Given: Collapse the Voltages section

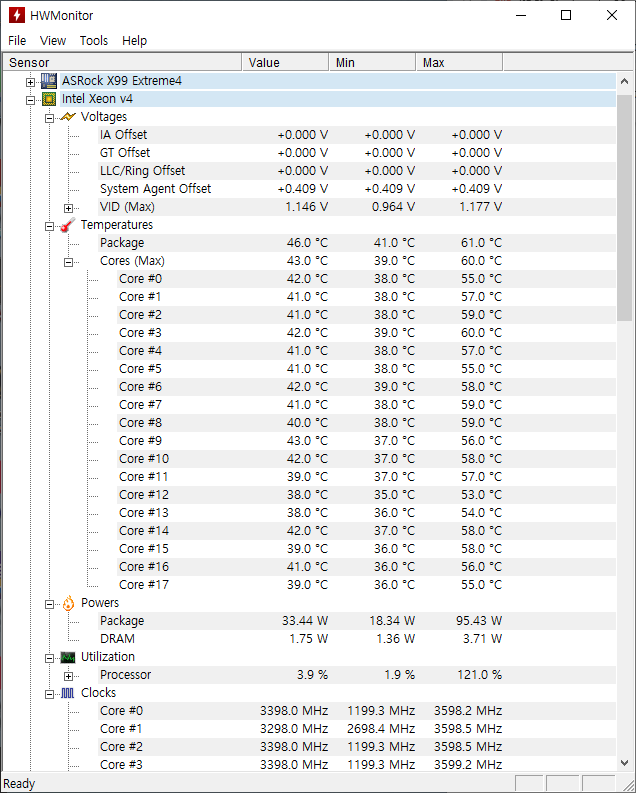Looking at the screenshot, I should pyautogui.click(x=50, y=118).
